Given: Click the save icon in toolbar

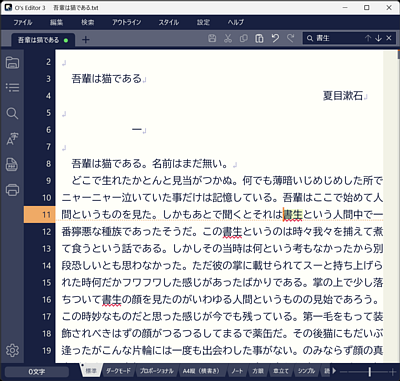Looking at the screenshot, I should tap(212, 38).
